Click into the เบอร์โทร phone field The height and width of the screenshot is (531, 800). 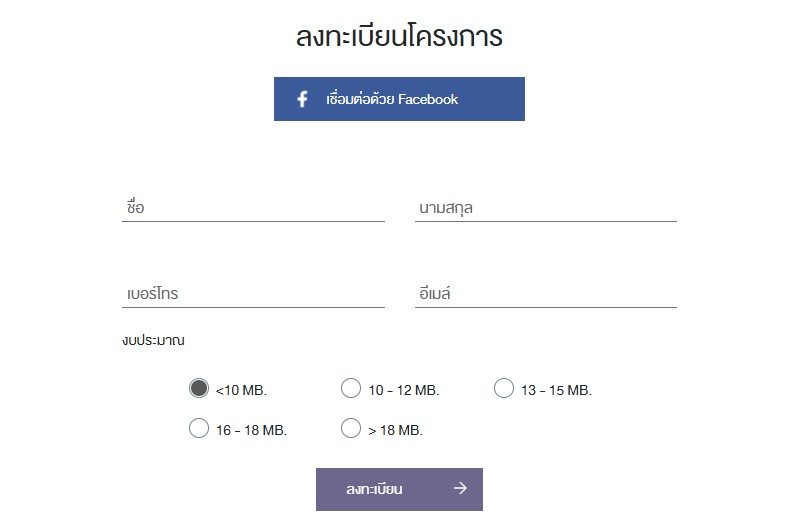[x=253, y=294]
